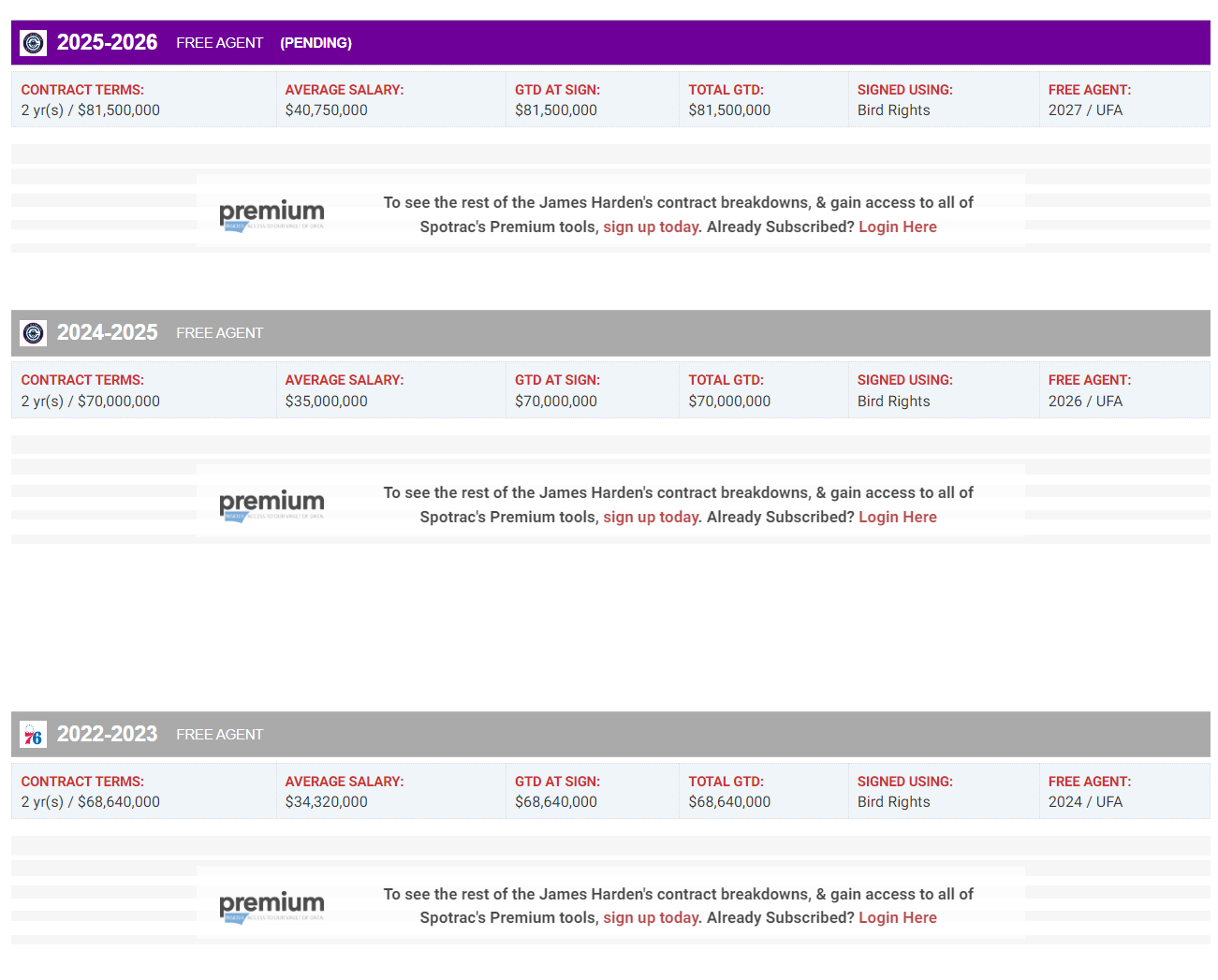Click average salary value $40,750,000
The height and width of the screenshot is (980, 1218).
click(x=327, y=110)
